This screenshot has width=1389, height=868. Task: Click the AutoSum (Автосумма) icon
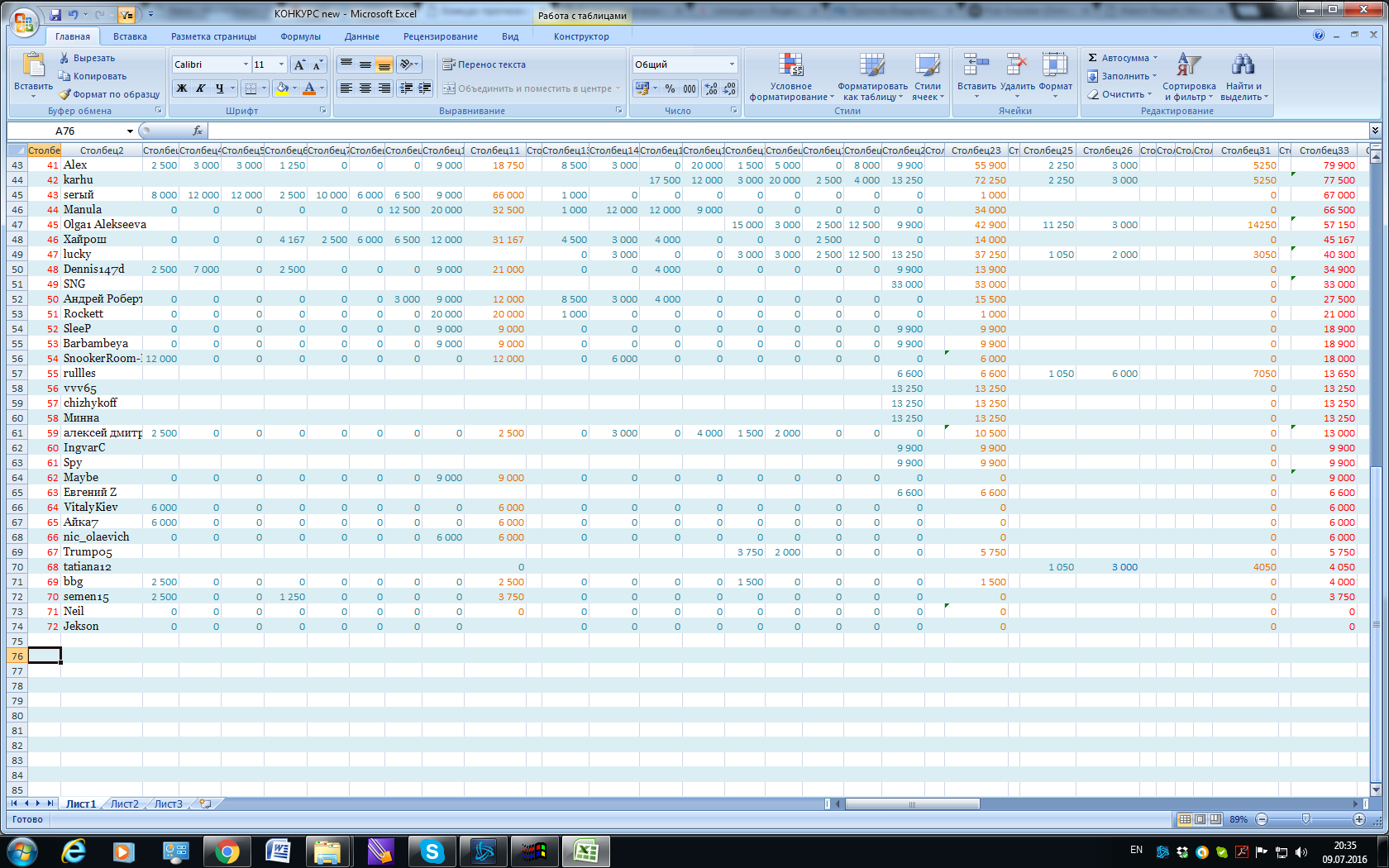[x=1093, y=58]
